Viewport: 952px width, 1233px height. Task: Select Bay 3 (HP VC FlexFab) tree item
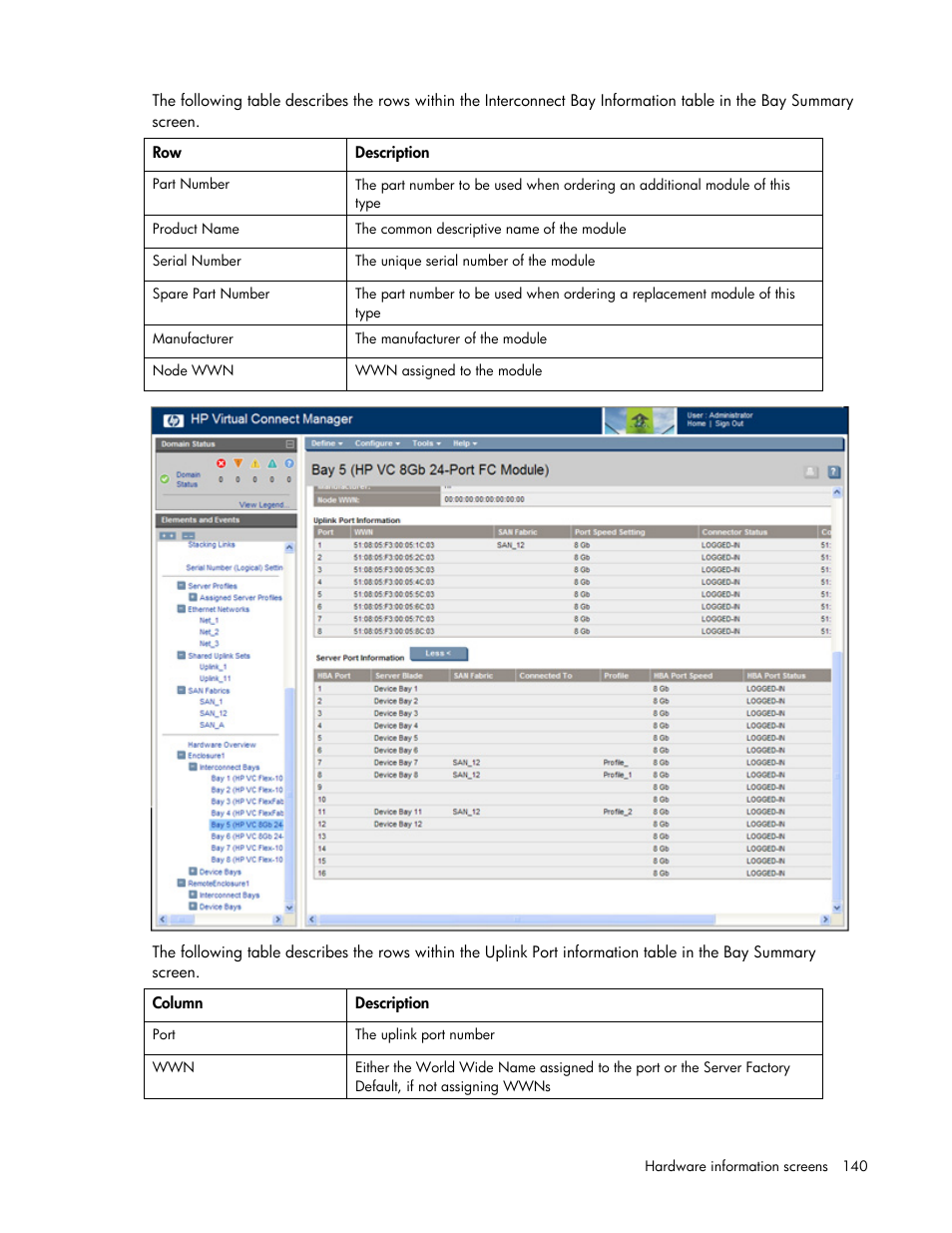(x=246, y=802)
